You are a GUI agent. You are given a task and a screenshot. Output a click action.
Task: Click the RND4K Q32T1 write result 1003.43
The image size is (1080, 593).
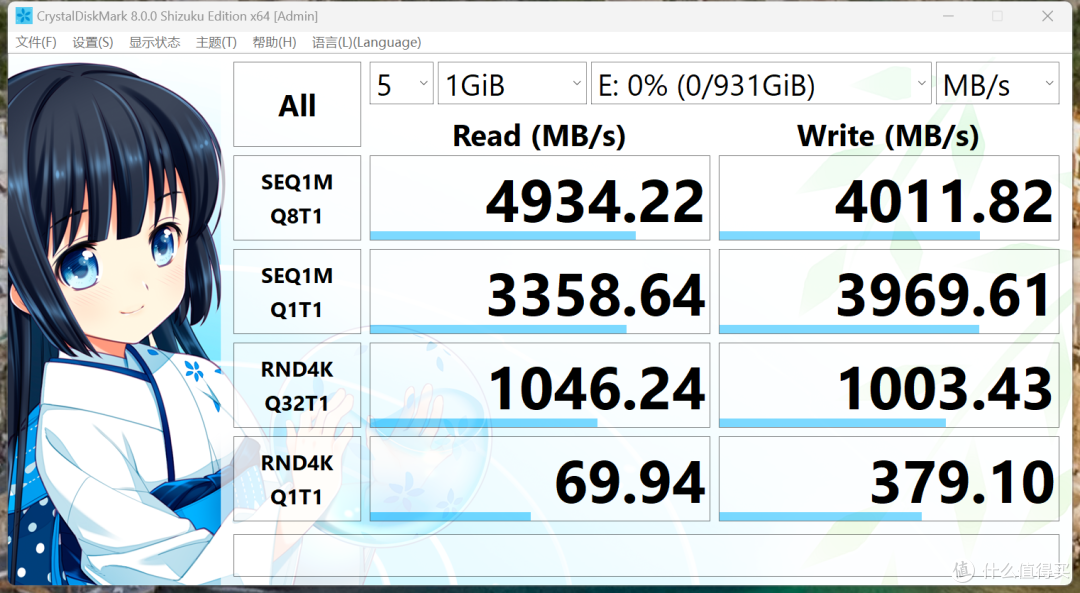[x=889, y=386]
